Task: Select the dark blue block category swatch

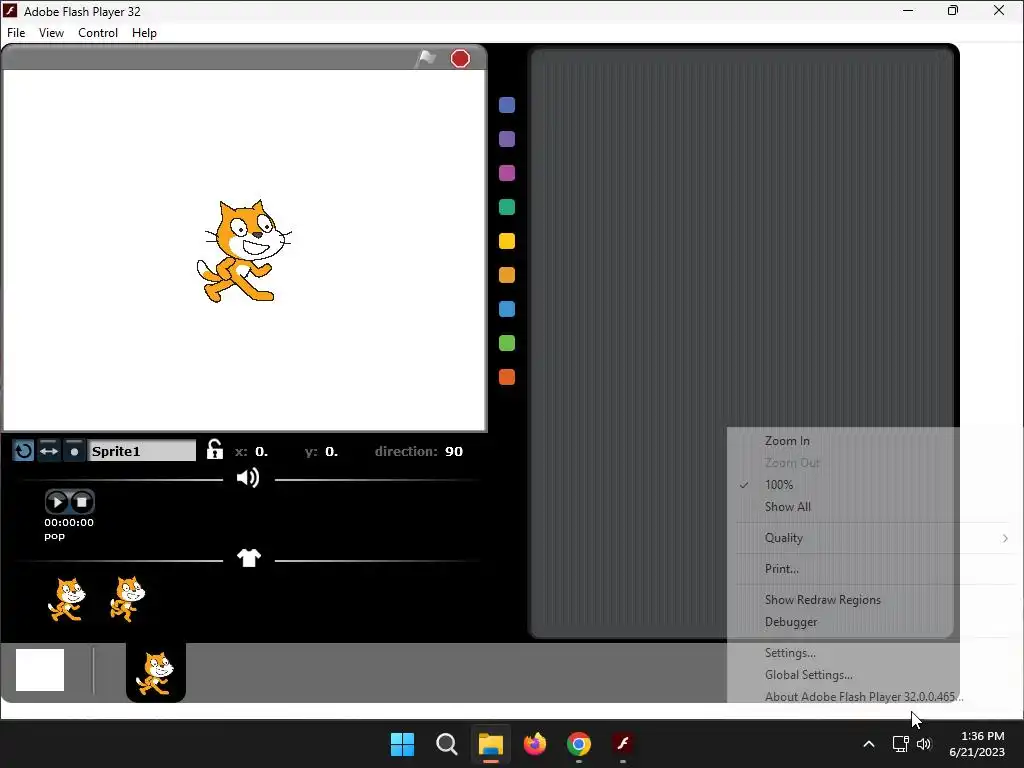Action: coord(507,105)
